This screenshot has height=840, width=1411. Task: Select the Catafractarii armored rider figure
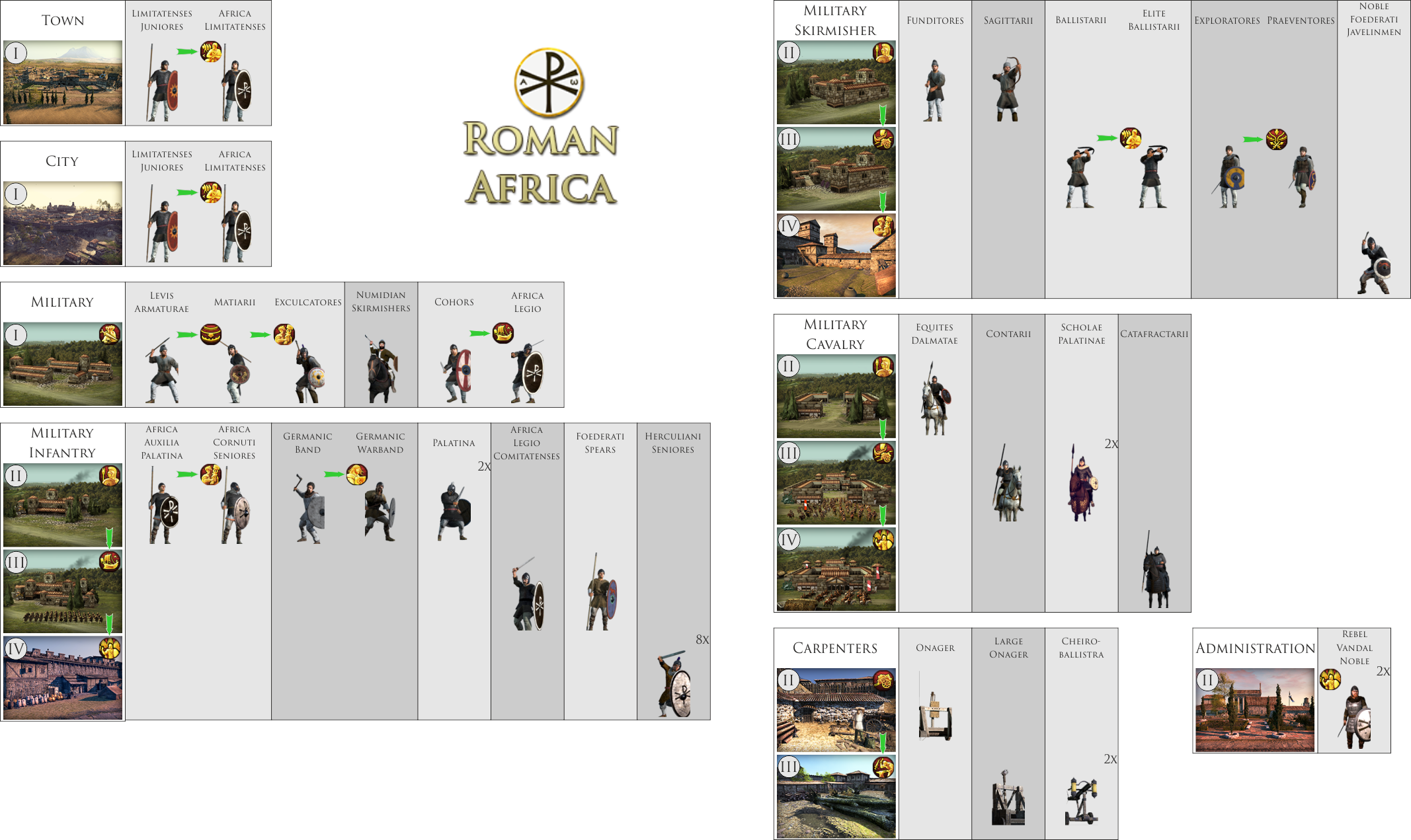point(1156,569)
